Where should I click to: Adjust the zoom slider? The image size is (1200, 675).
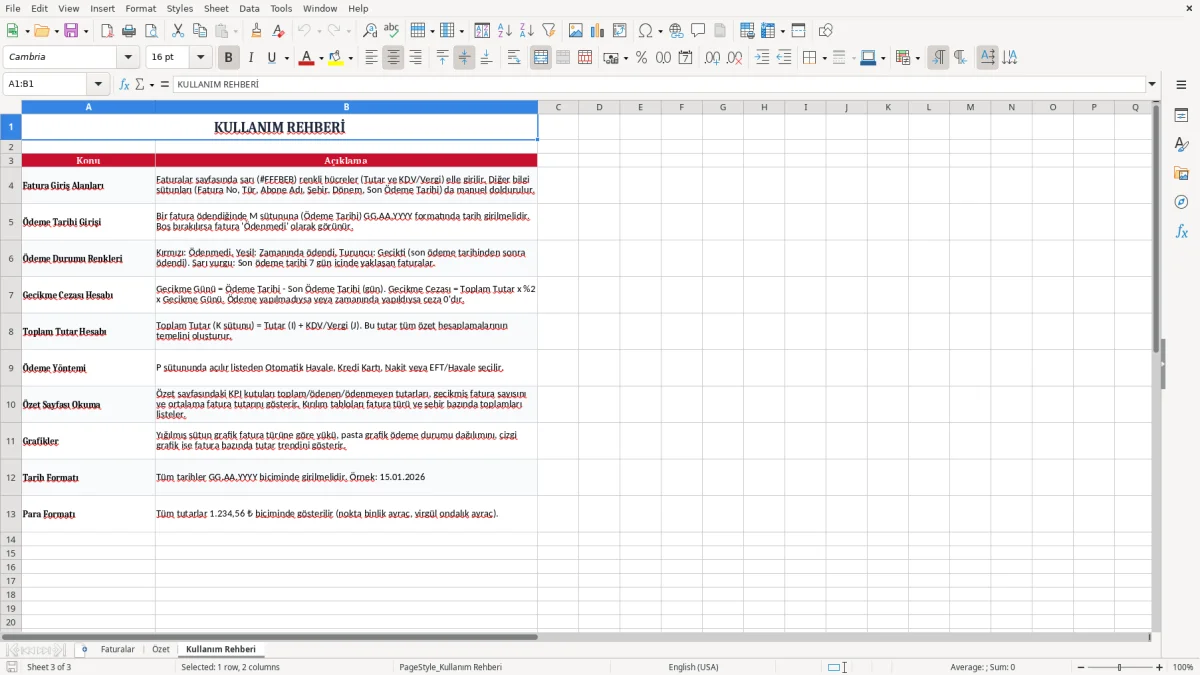(1119, 667)
